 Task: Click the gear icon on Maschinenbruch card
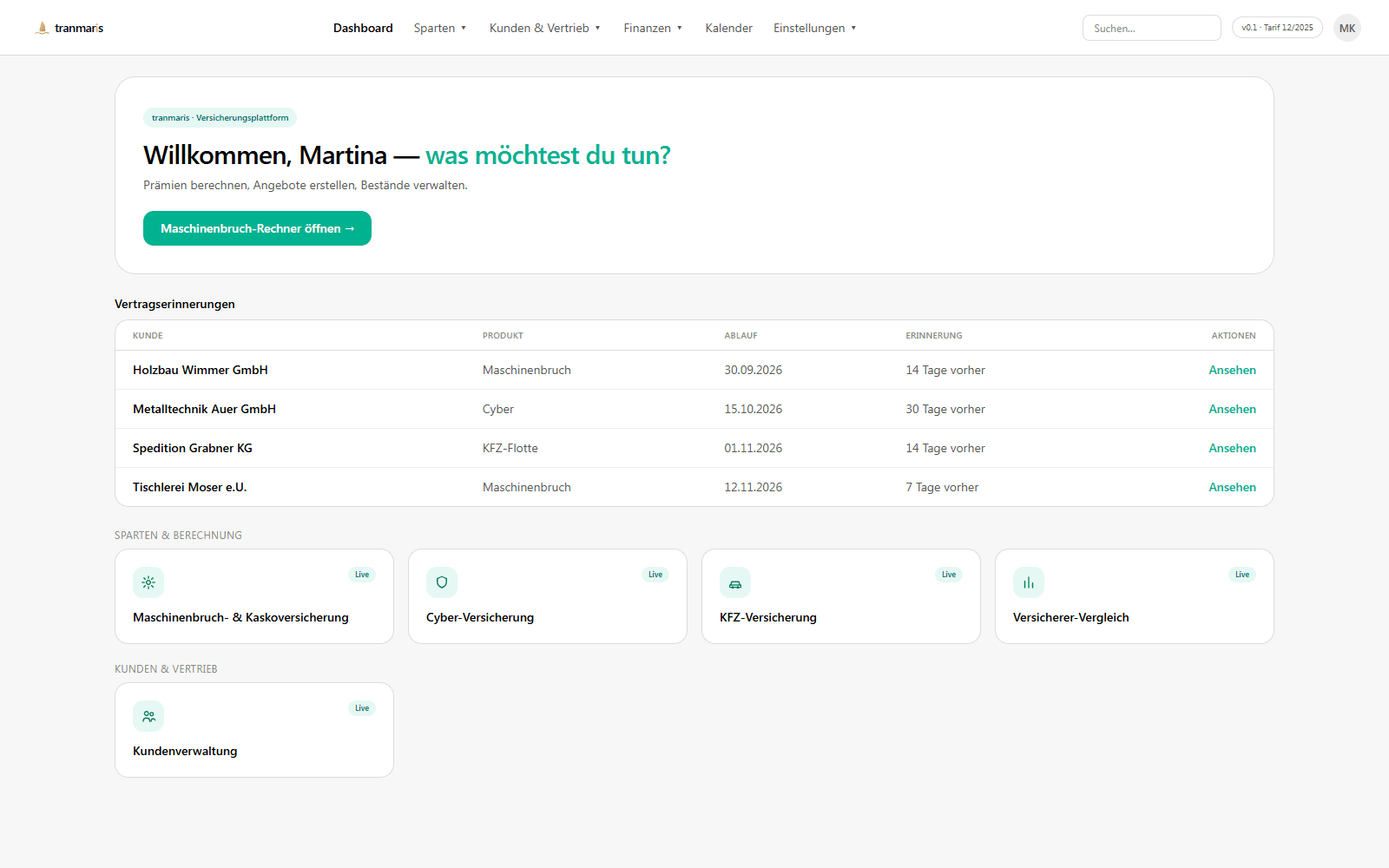(x=148, y=582)
